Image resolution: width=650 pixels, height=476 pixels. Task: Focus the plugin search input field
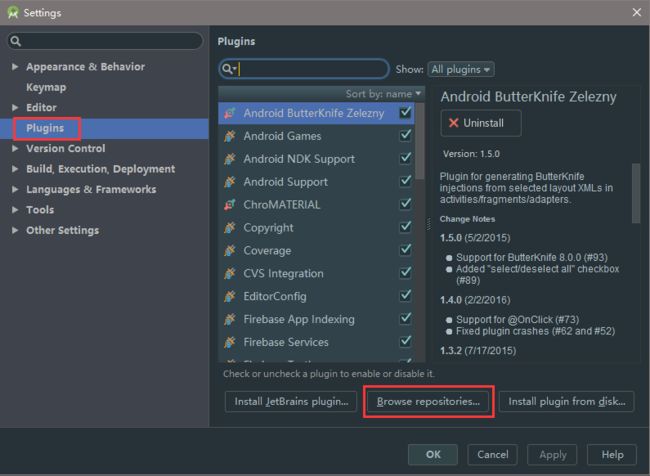pos(304,69)
